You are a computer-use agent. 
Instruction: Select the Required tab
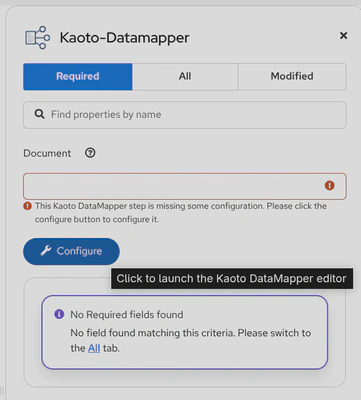coord(78,76)
